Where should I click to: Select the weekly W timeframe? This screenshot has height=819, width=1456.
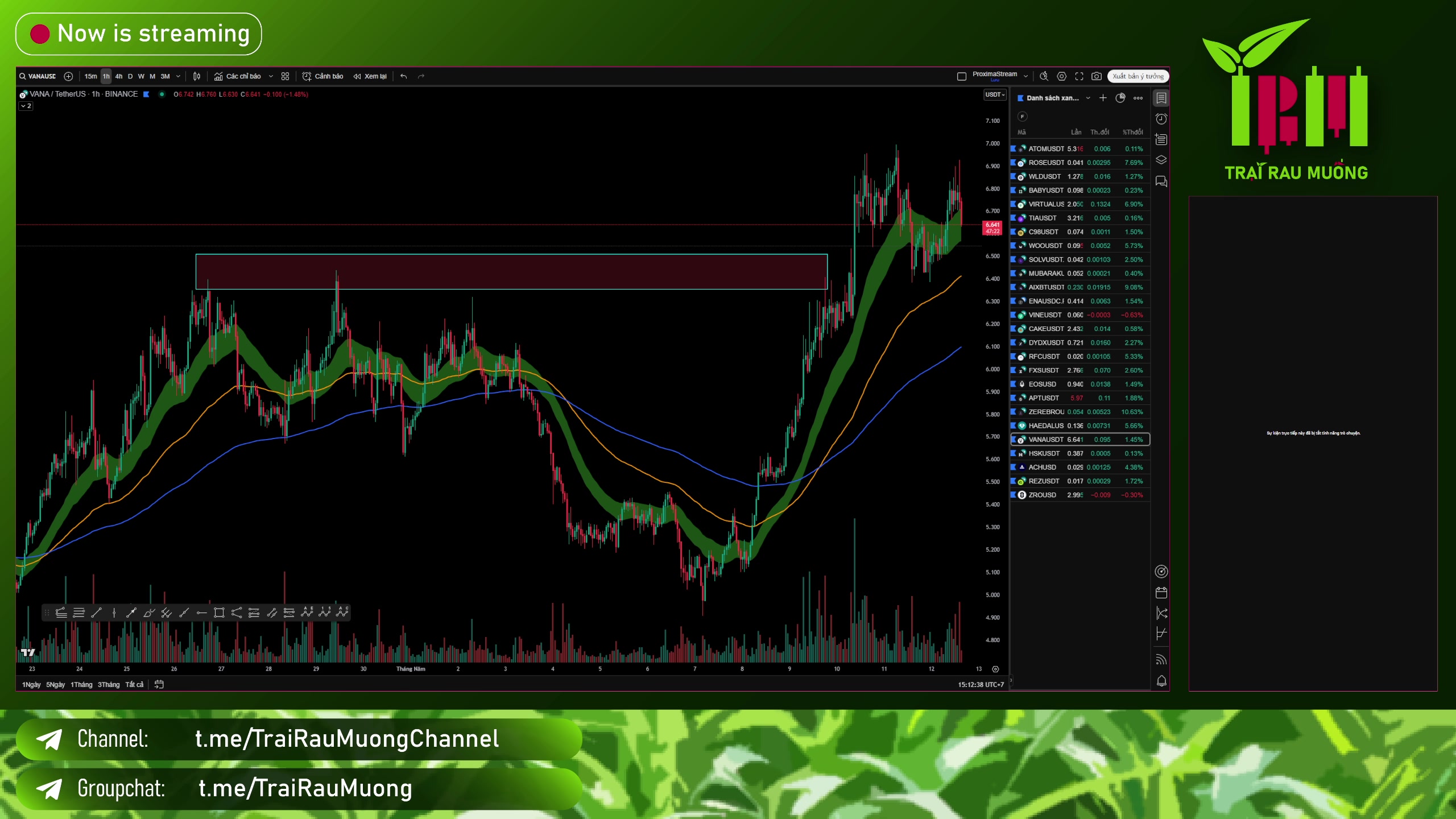pos(141,76)
